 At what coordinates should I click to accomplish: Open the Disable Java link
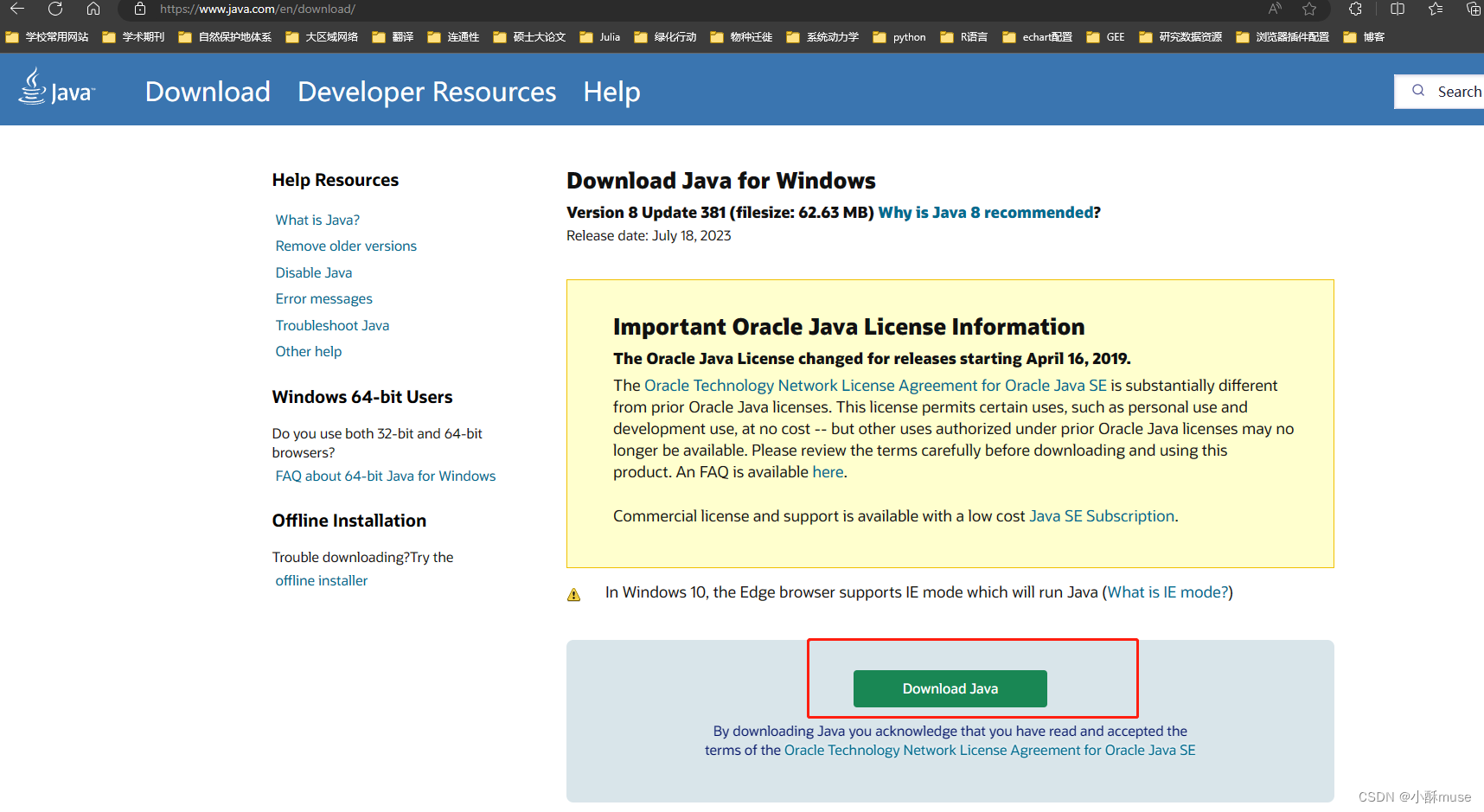314,272
